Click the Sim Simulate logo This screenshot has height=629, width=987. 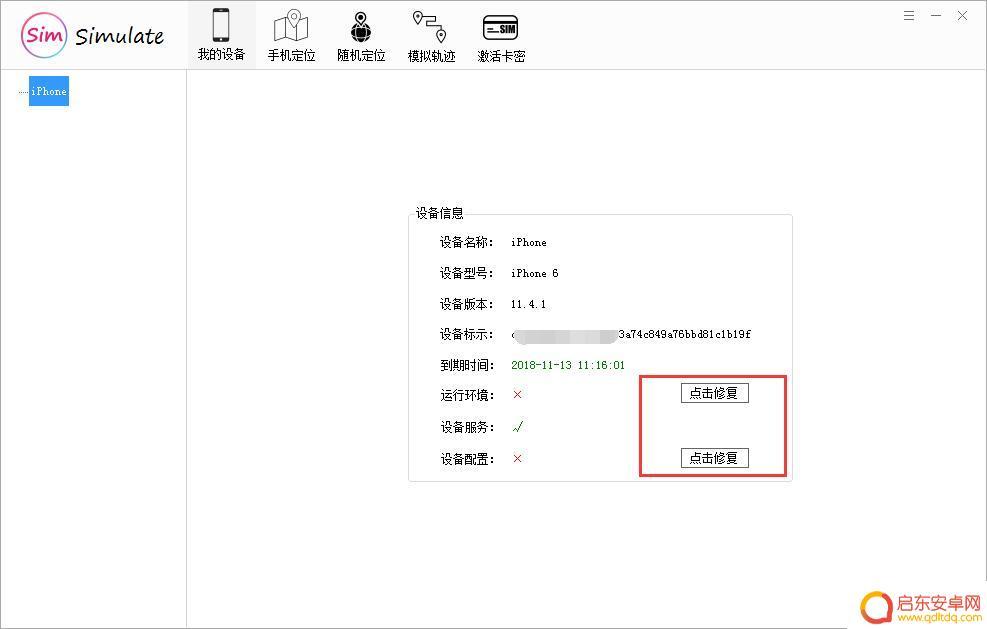pos(93,35)
